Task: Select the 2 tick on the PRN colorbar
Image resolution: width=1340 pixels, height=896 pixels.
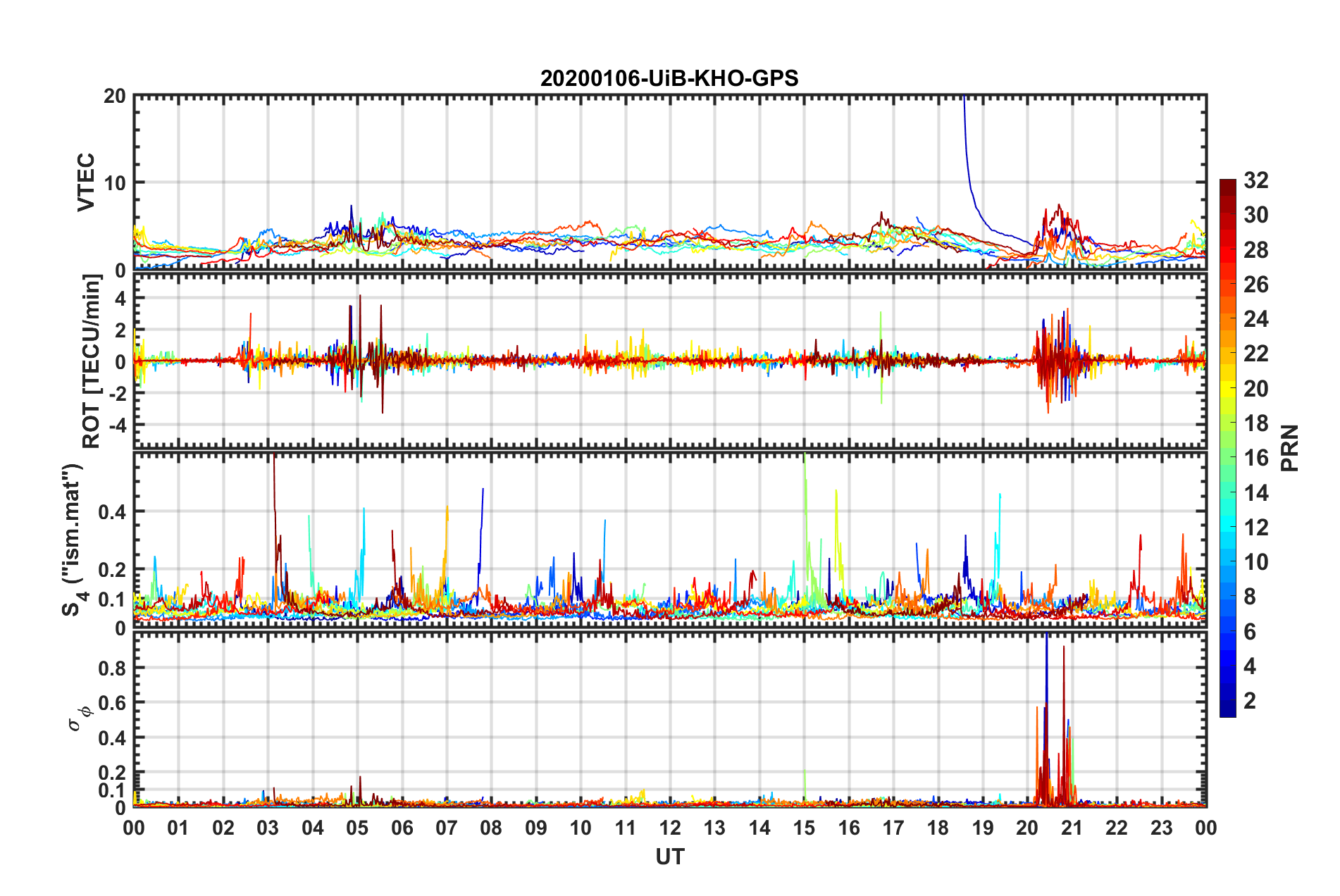Action: coord(1250,701)
